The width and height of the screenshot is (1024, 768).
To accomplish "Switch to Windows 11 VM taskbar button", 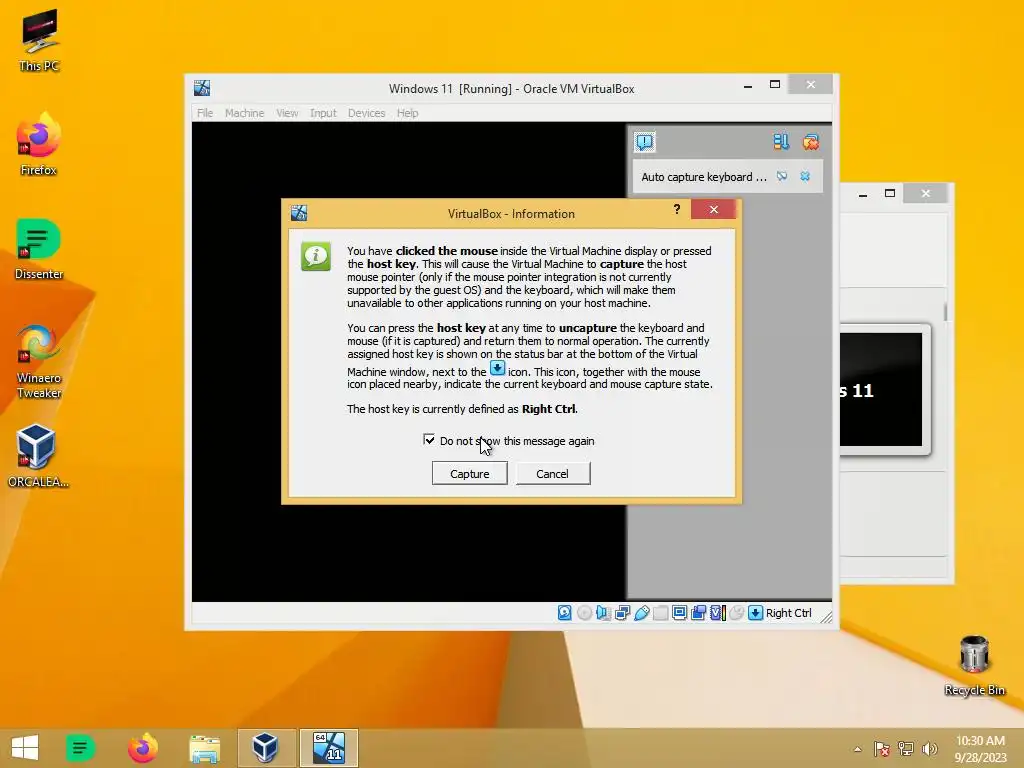I will pos(328,748).
